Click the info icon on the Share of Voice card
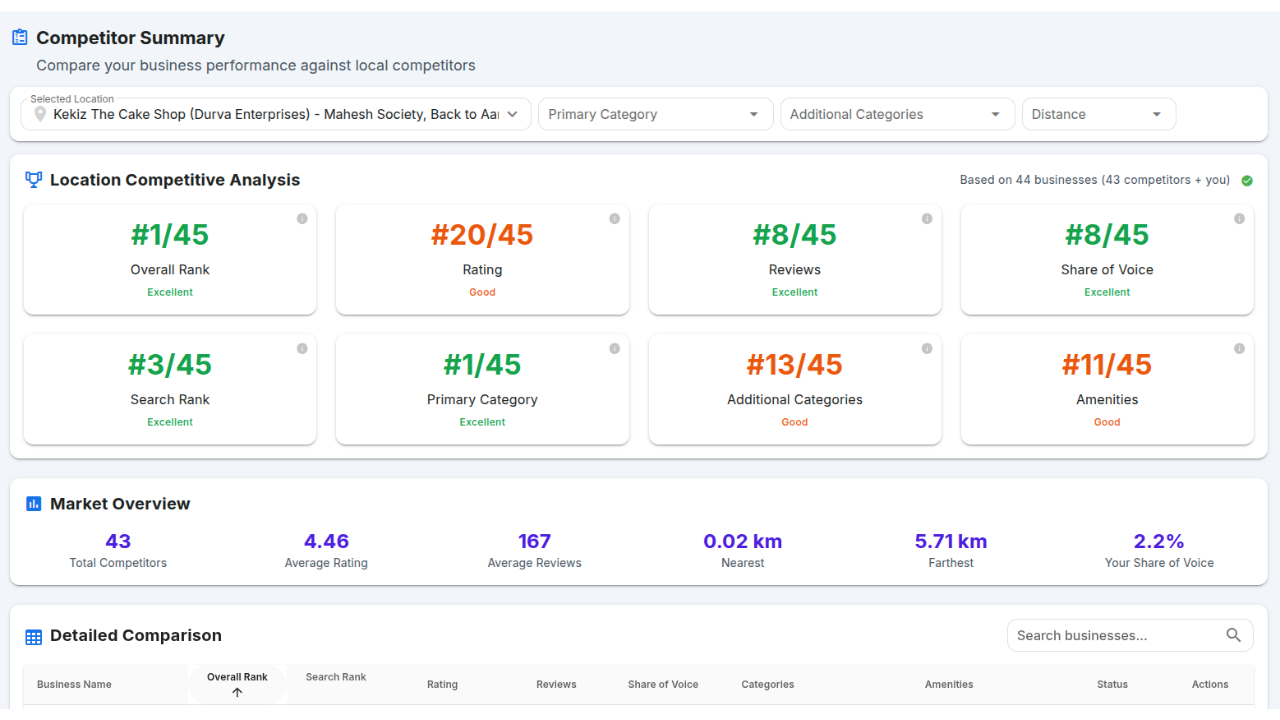The height and width of the screenshot is (720, 1280). pyautogui.click(x=1239, y=217)
